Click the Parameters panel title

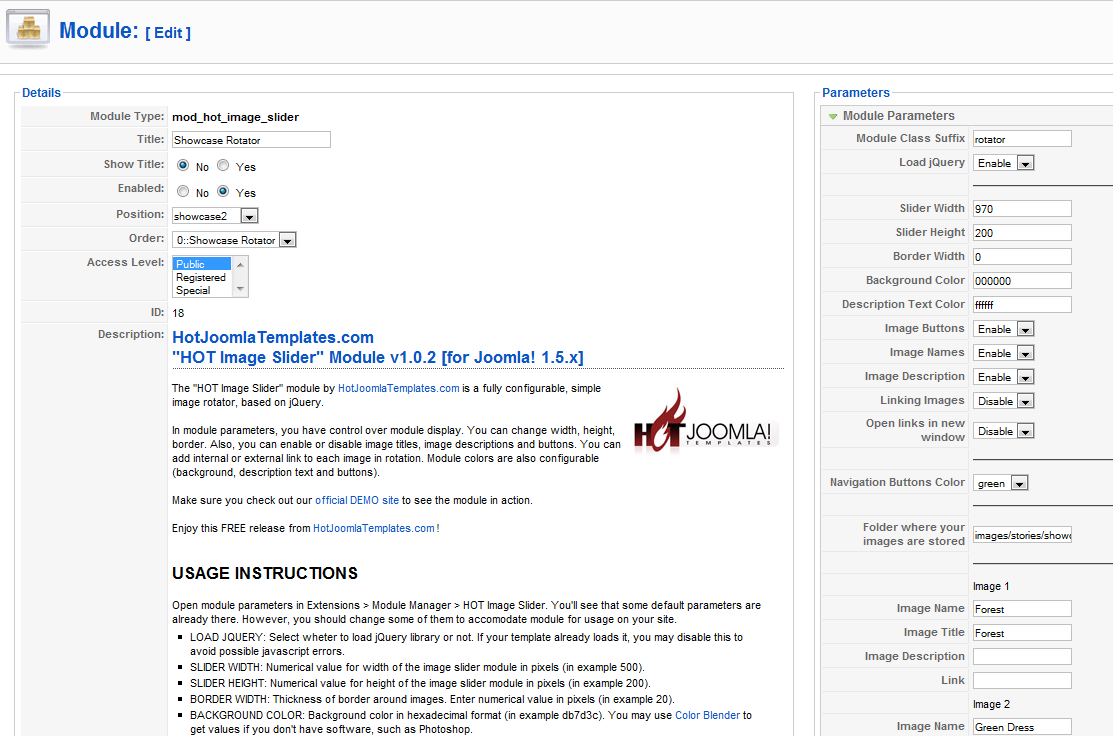(855, 93)
